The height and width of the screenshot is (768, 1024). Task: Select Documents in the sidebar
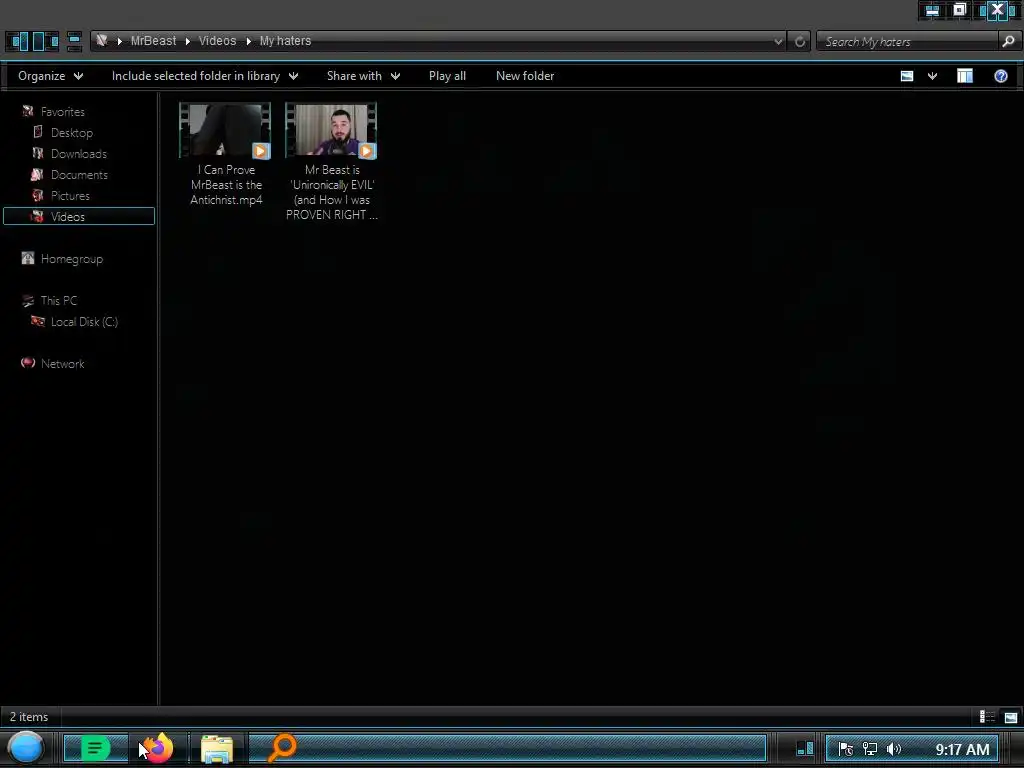[79, 174]
